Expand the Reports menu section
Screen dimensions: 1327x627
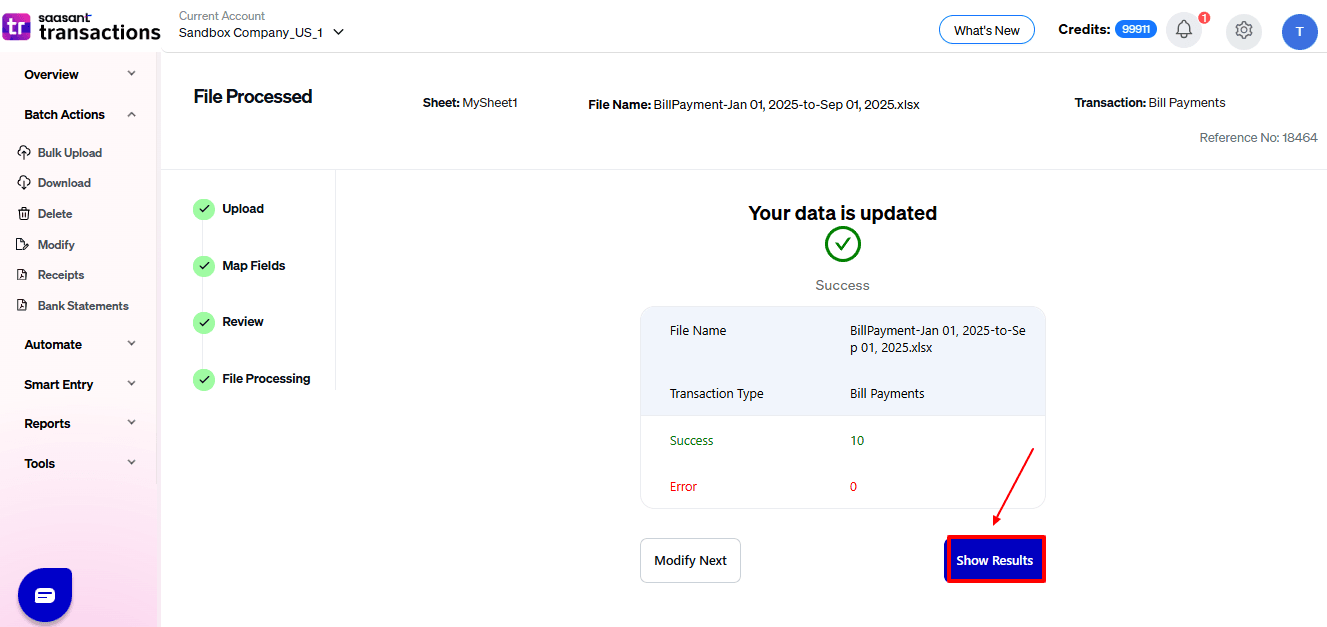coord(80,424)
